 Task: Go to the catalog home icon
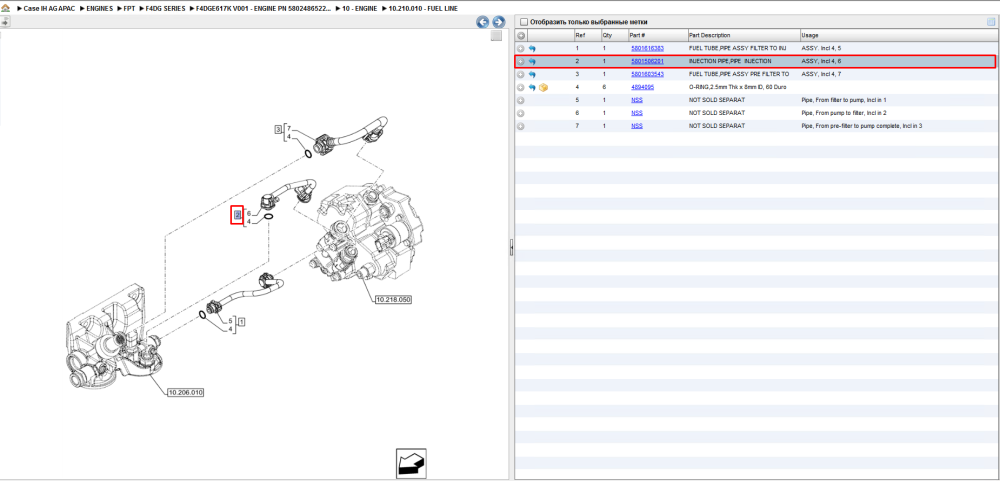[6, 9]
